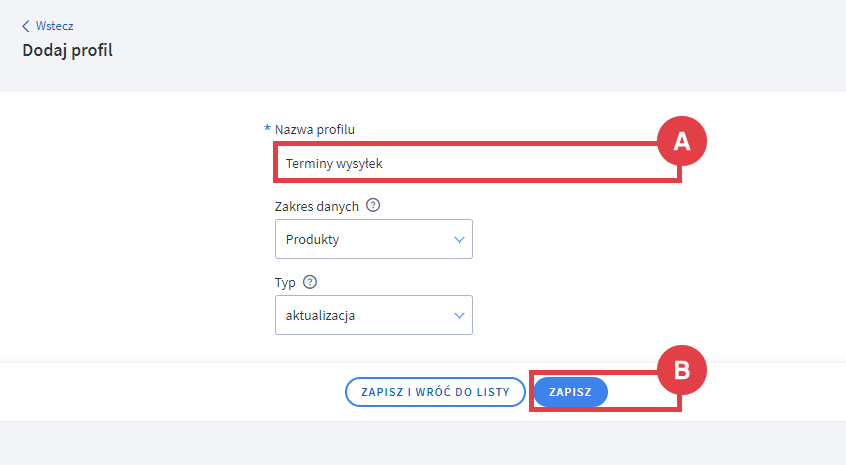Click the Zakres danych label text
The height and width of the screenshot is (465, 846).
pyautogui.click(x=316, y=206)
